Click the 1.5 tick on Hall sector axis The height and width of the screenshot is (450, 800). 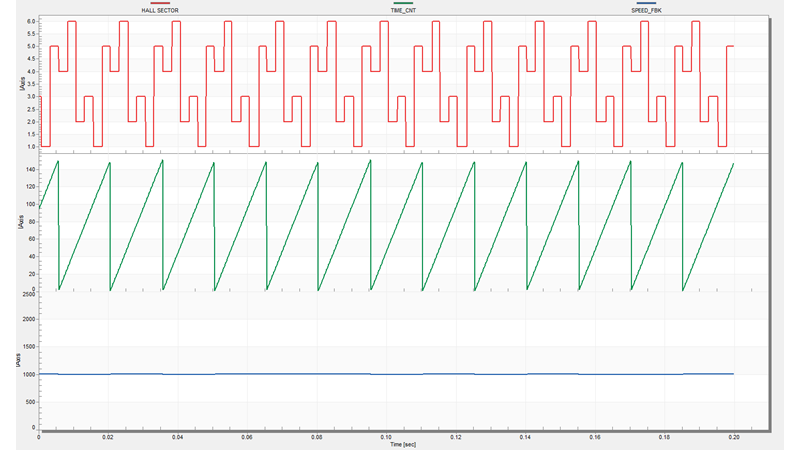(x=31, y=134)
